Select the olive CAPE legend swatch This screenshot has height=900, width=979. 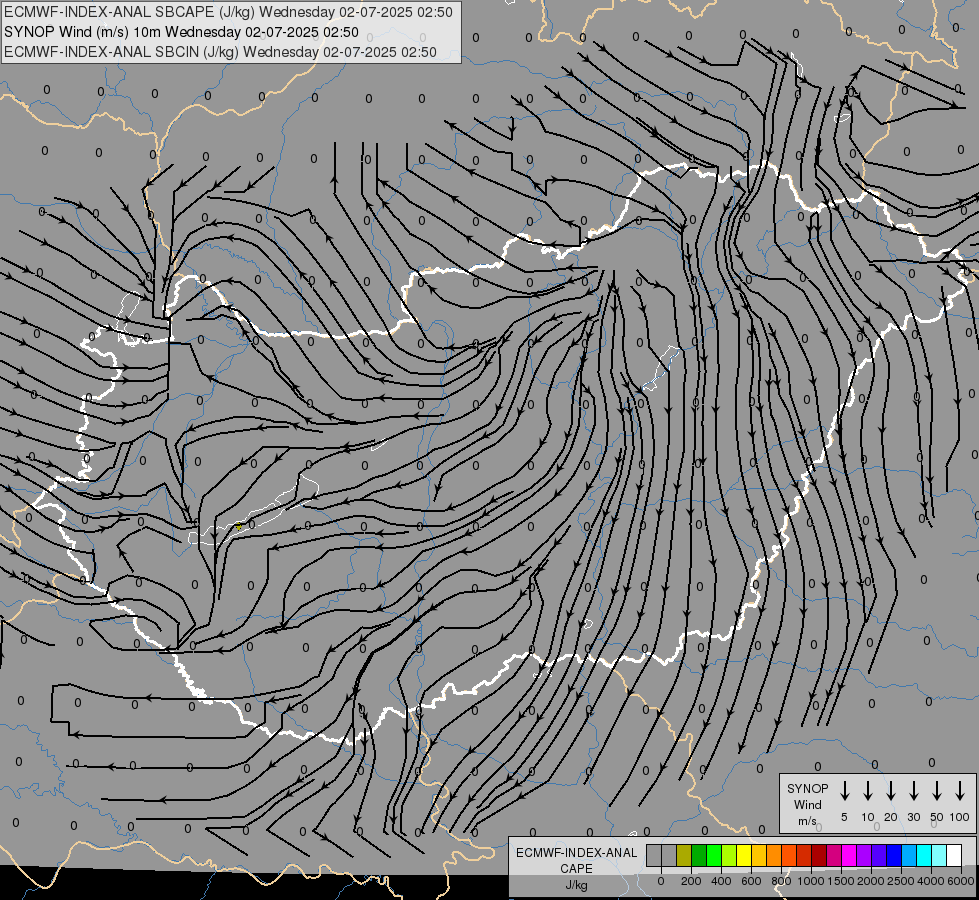[684, 855]
